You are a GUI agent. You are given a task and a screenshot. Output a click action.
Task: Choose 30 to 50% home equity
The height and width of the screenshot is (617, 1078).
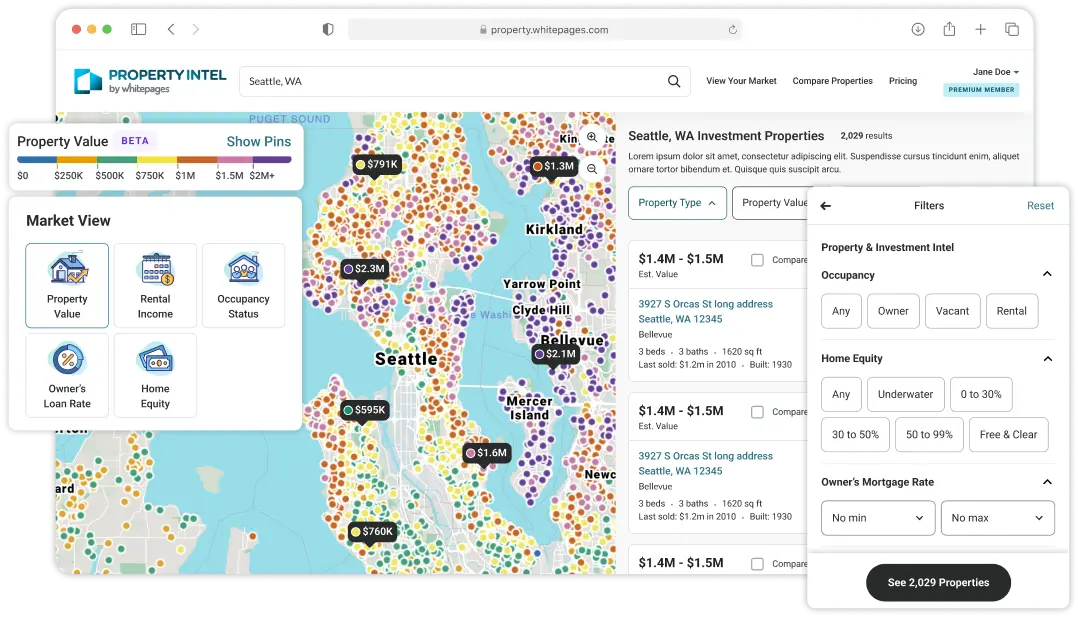click(855, 435)
